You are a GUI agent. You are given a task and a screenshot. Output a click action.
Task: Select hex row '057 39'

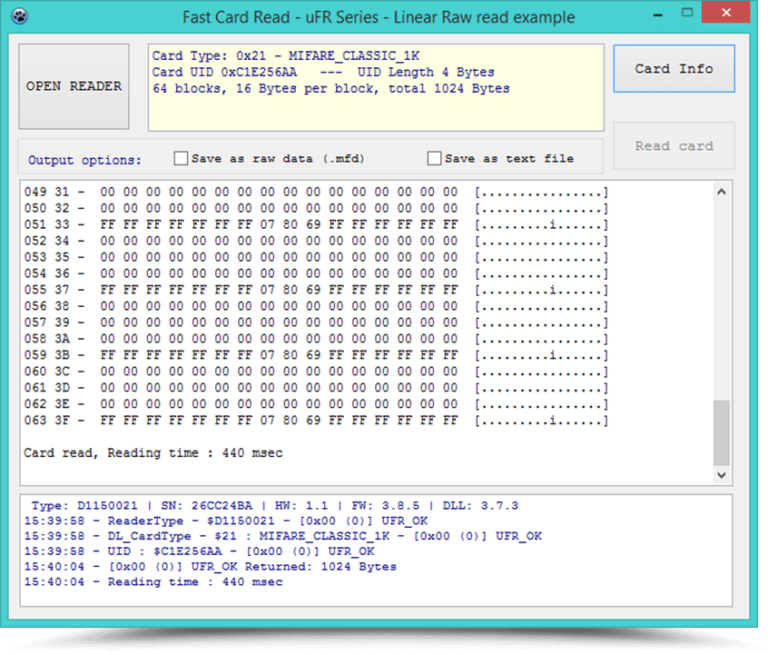316,322
